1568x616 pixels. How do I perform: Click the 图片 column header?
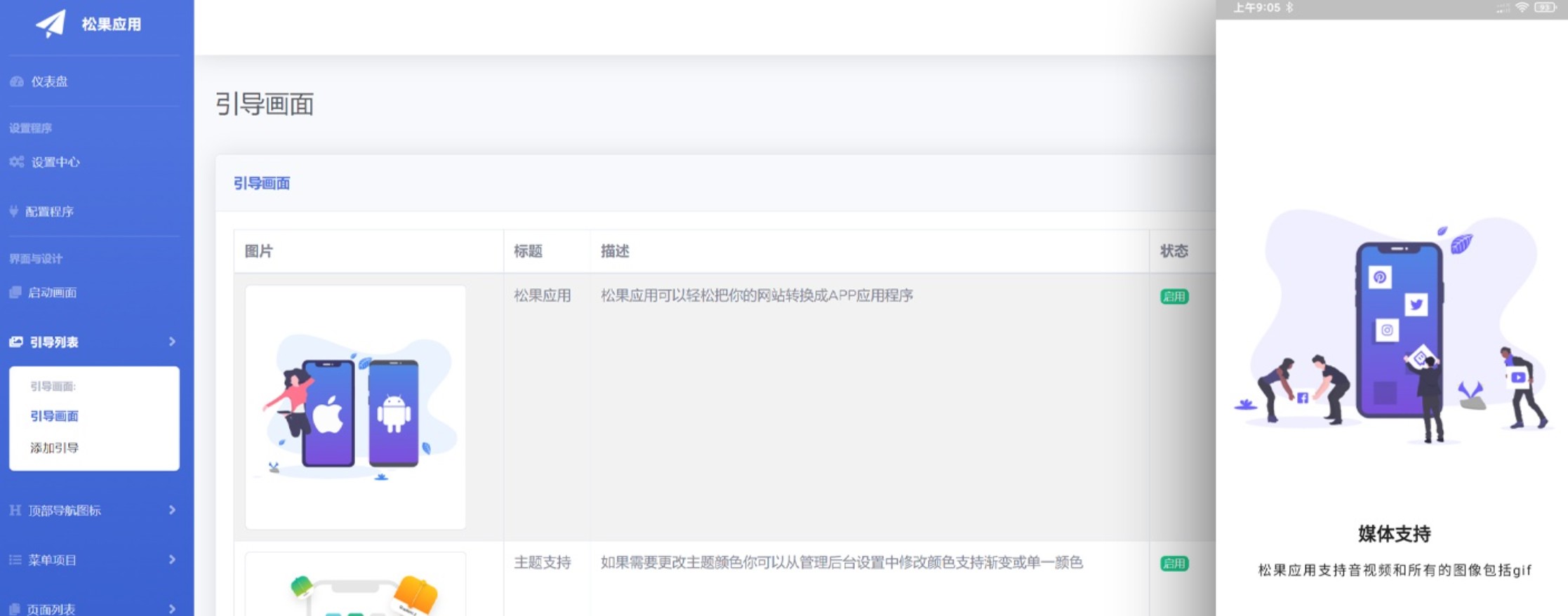tap(258, 251)
